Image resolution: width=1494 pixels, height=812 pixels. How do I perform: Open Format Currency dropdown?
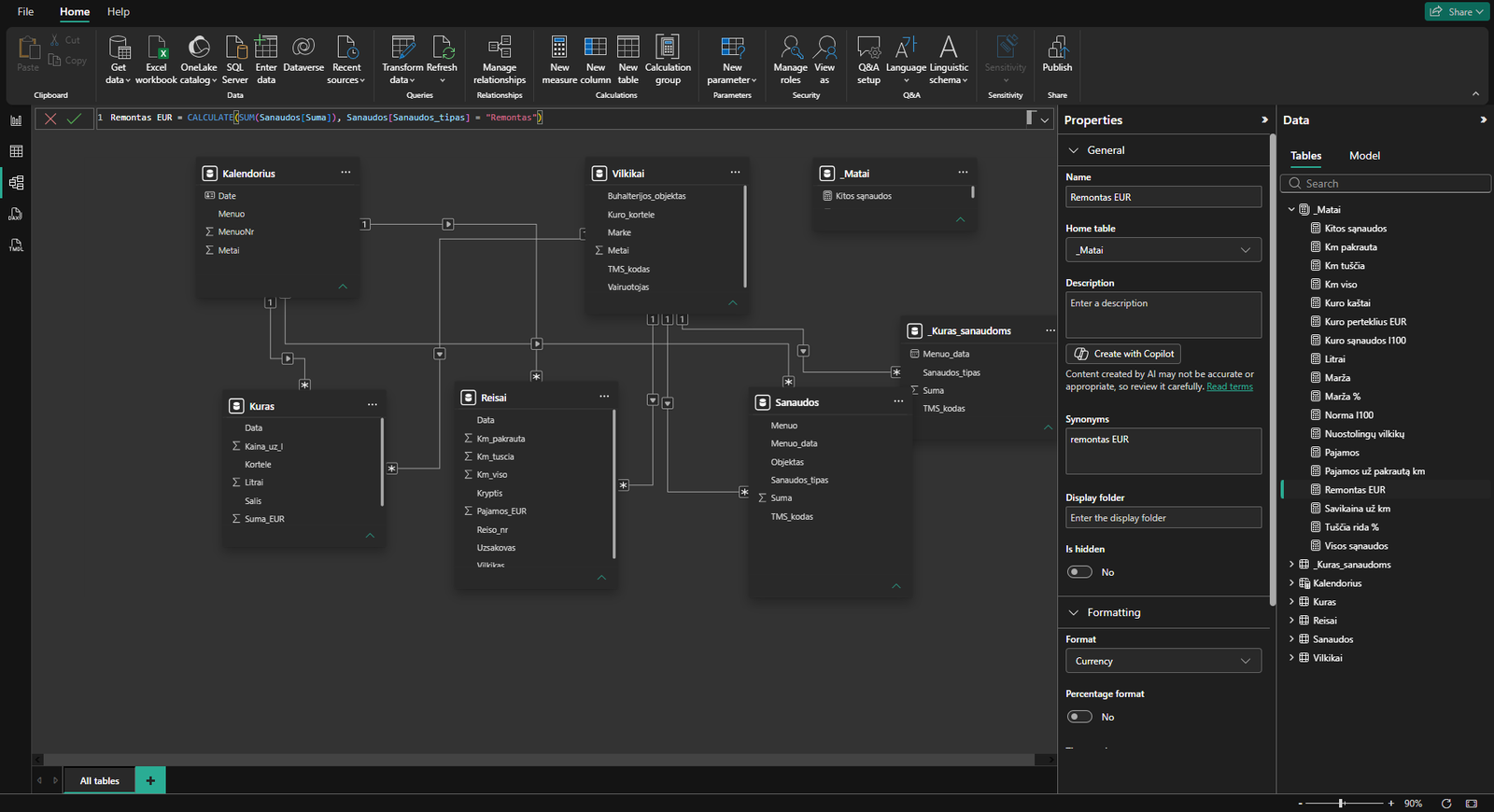(1163, 661)
